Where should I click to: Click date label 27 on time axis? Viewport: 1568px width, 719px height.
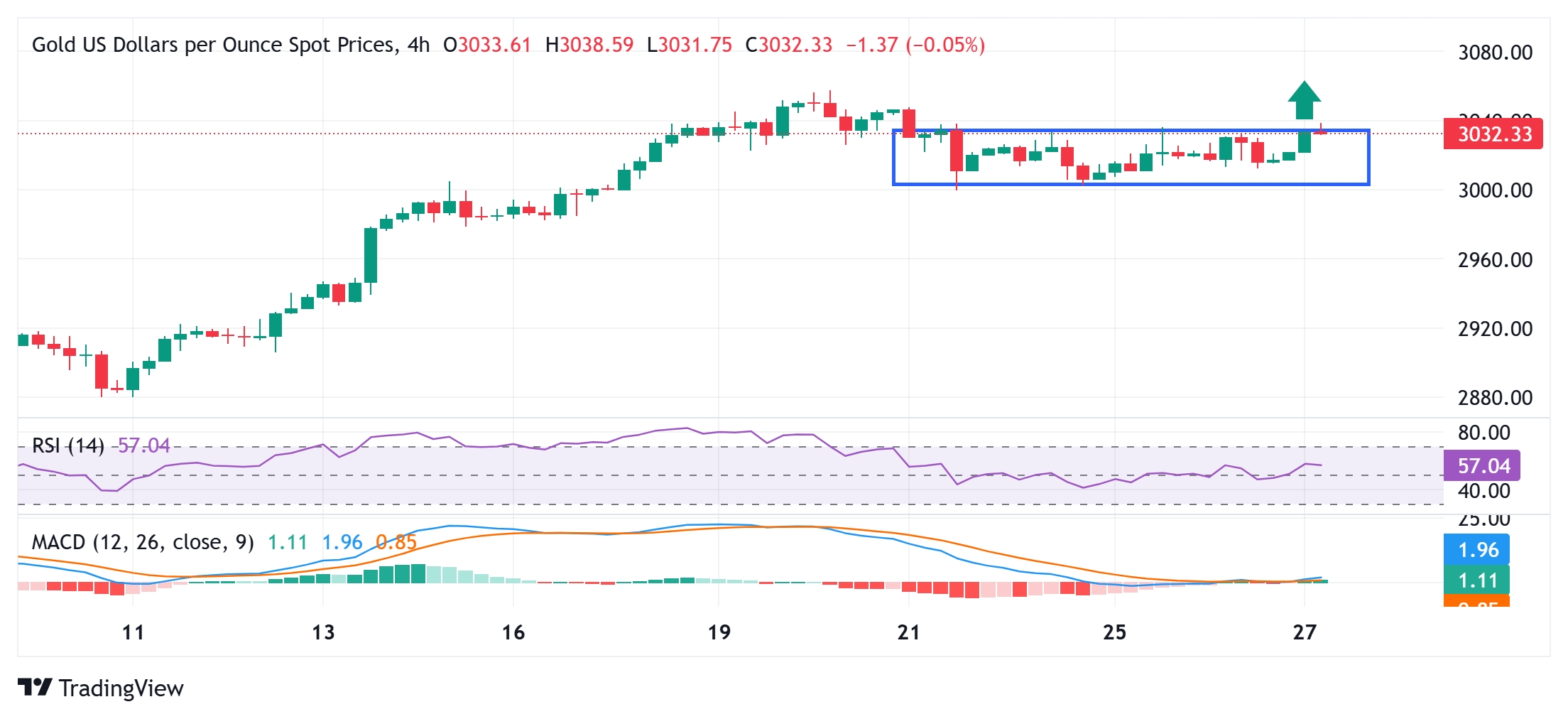1305,632
